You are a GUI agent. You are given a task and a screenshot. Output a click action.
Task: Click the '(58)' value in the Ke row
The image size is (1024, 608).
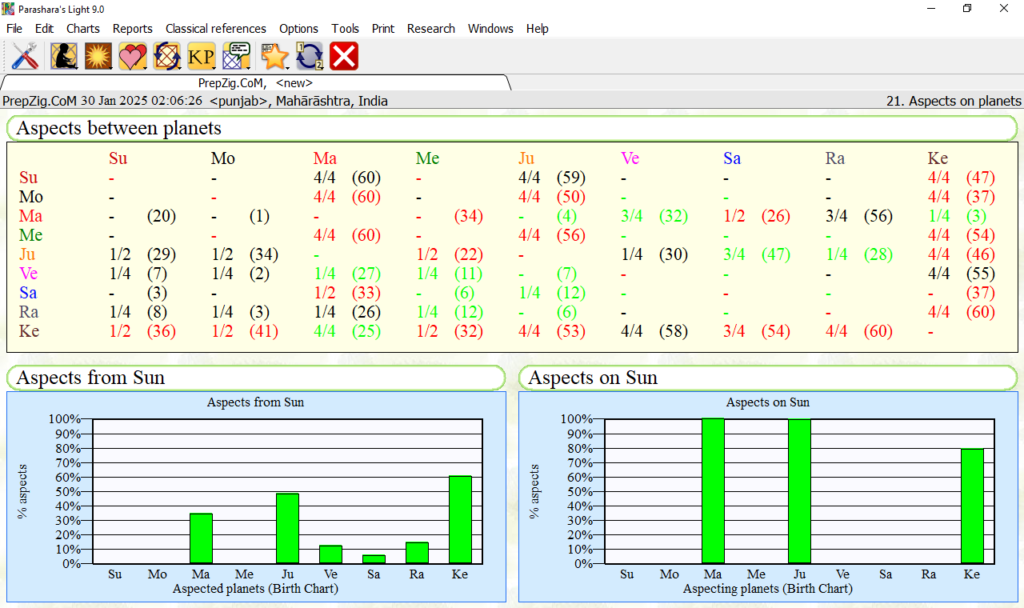pos(673,331)
